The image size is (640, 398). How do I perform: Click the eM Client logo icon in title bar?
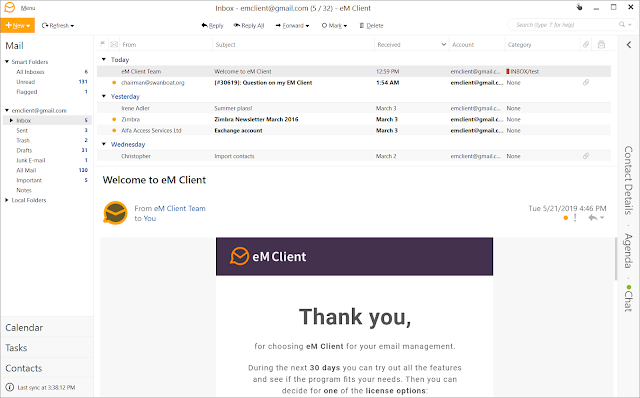(x=9, y=7)
